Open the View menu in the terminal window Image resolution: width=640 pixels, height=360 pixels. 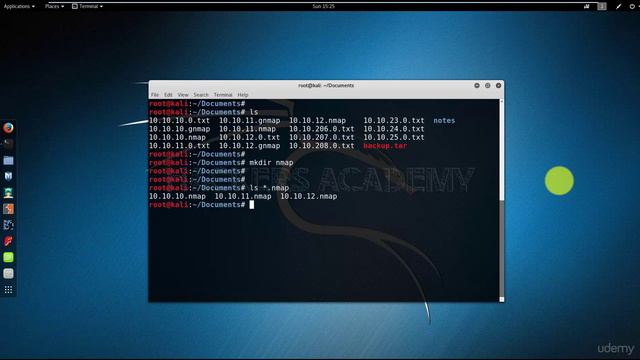[x=183, y=95]
